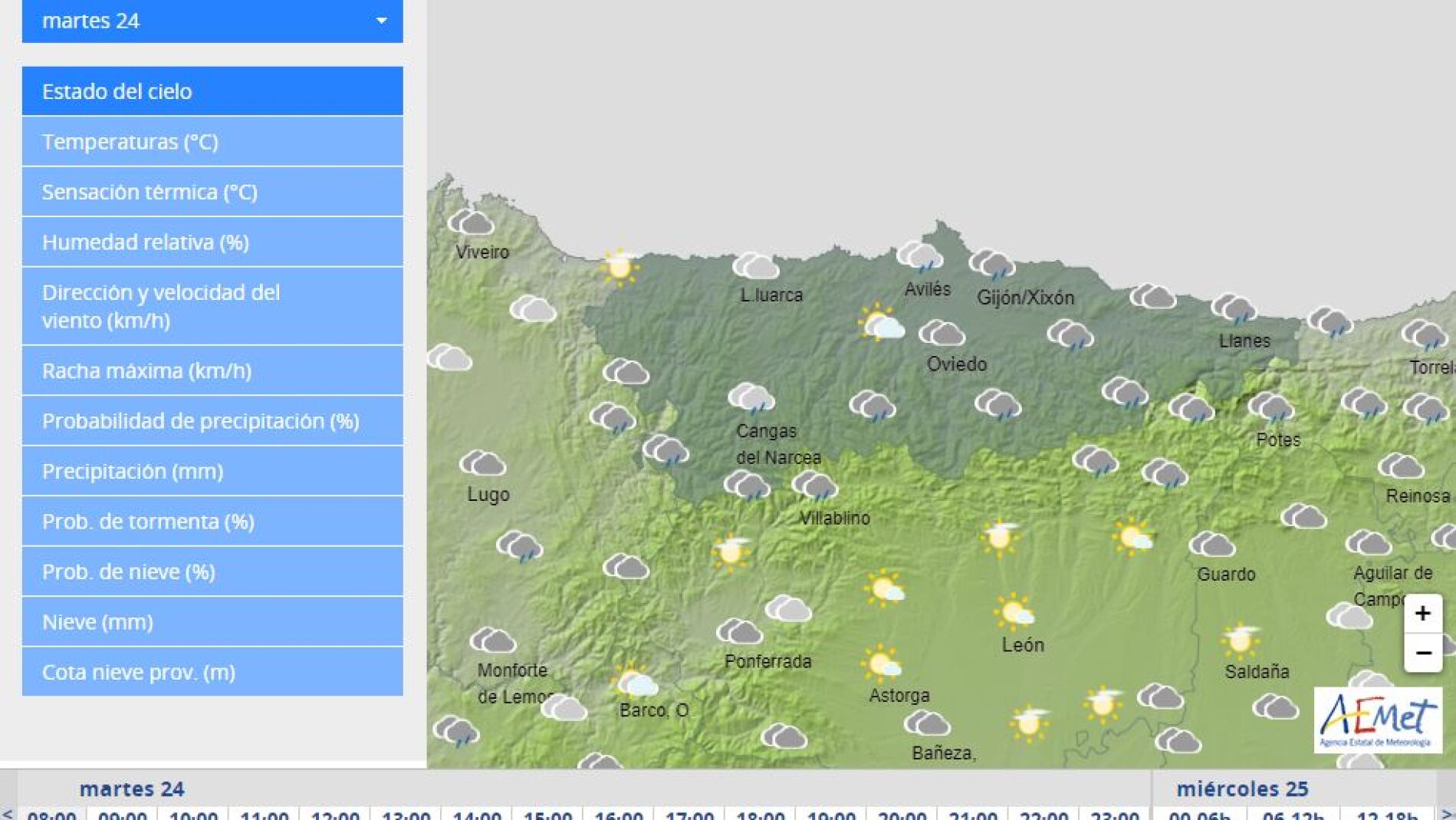Click the cloudy icon above Ponferrada
Viewport: 1456px width, 820px height.
(739, 631)
